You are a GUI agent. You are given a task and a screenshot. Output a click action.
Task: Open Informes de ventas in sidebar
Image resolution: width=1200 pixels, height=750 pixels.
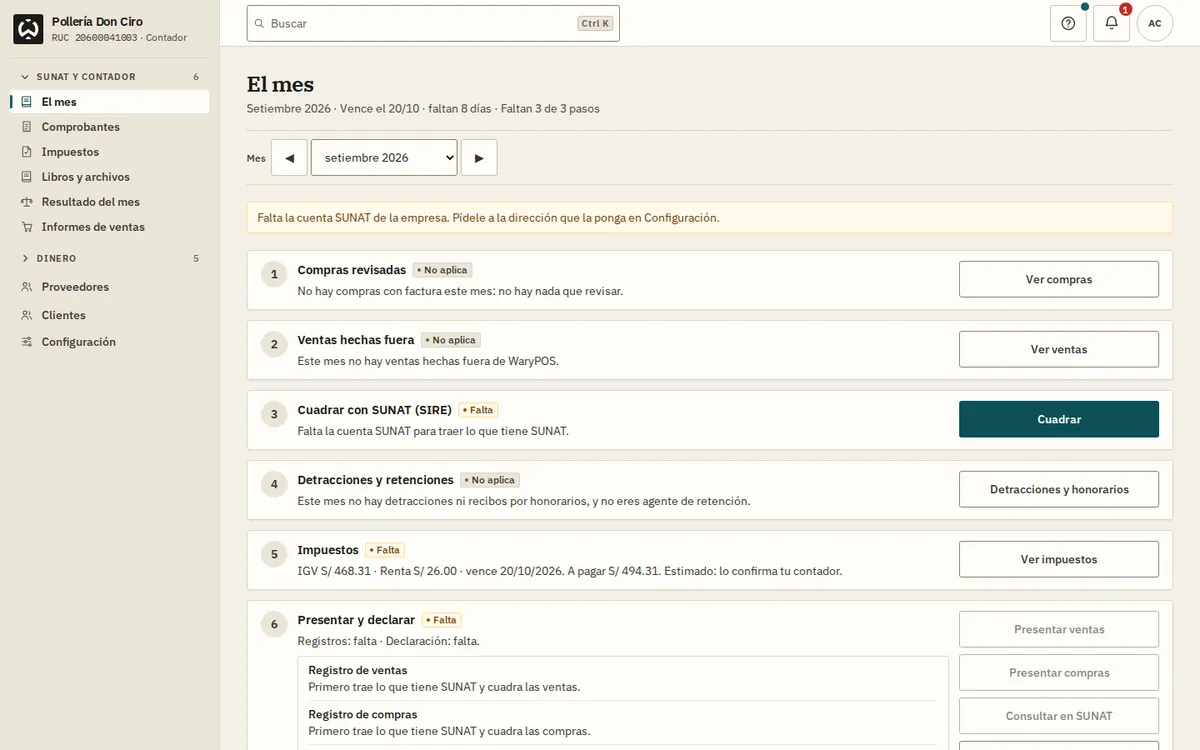click(x=110, y=227)
